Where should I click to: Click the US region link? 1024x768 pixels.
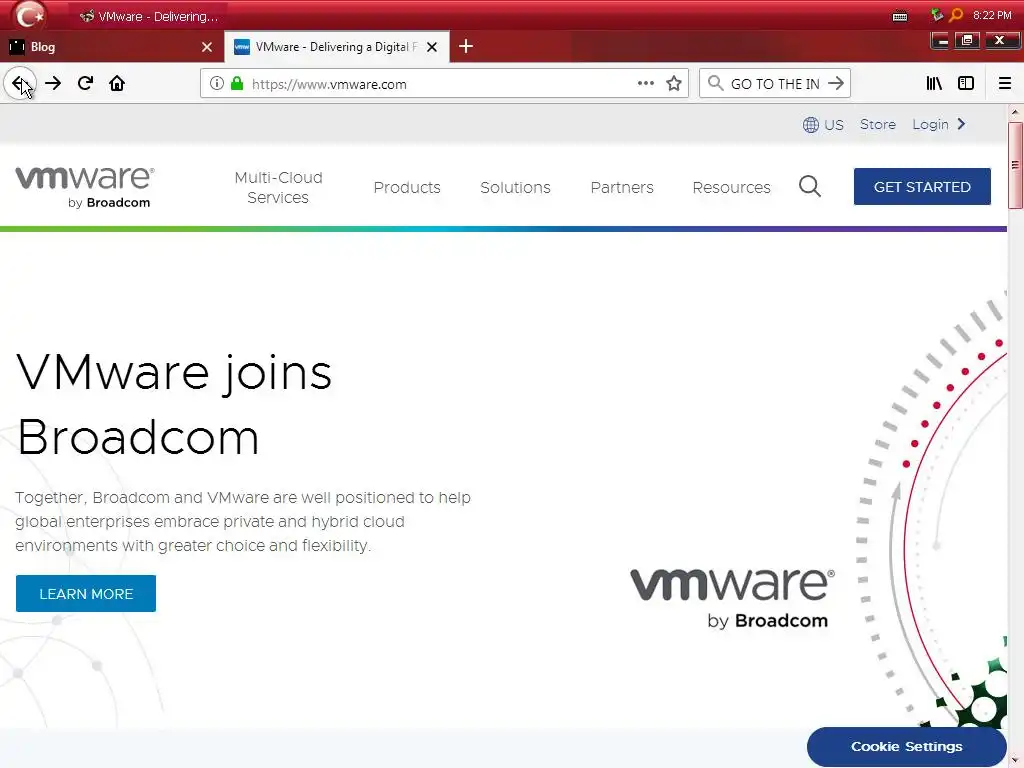834,125
